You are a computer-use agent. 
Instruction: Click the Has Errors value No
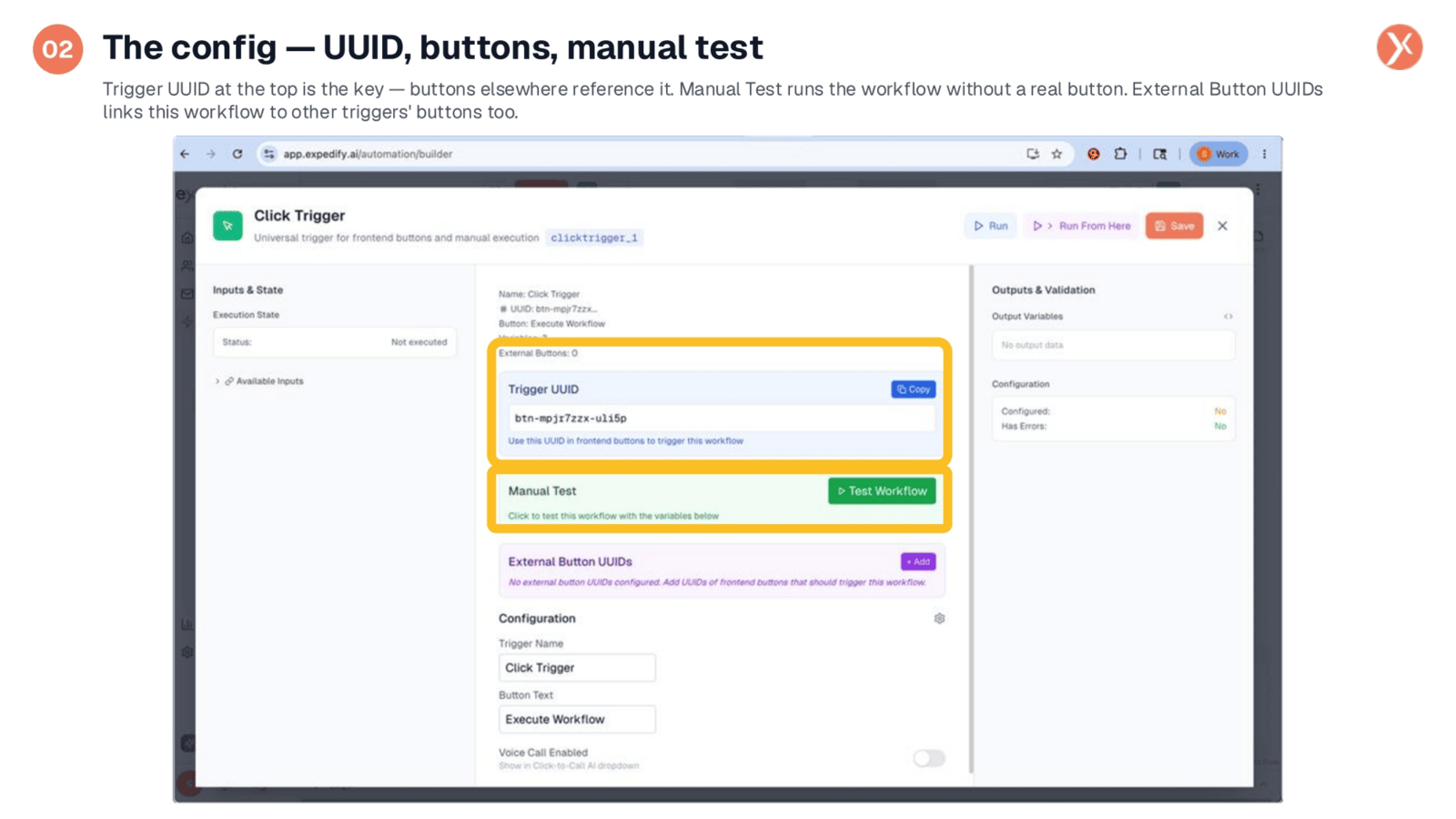click(x=1220, y=426)
